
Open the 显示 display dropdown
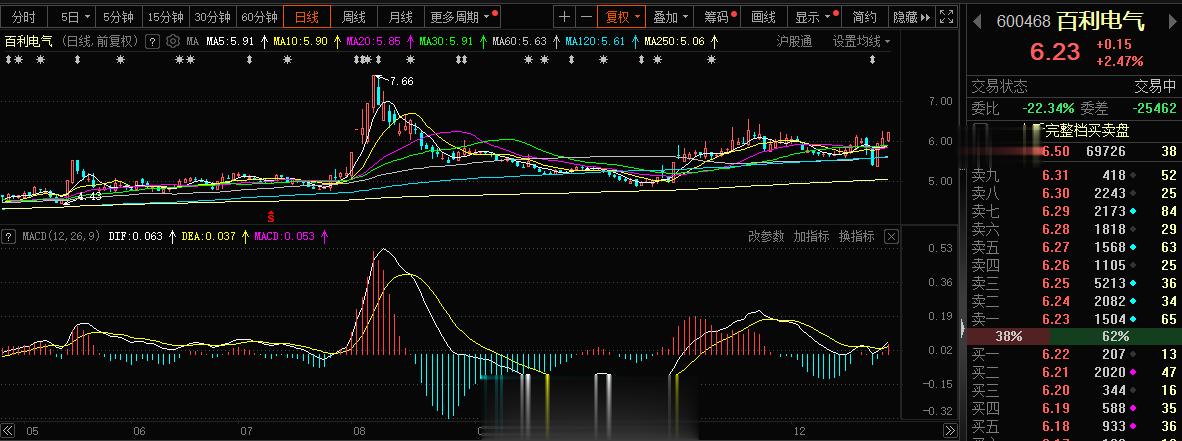tap(813, 17)
